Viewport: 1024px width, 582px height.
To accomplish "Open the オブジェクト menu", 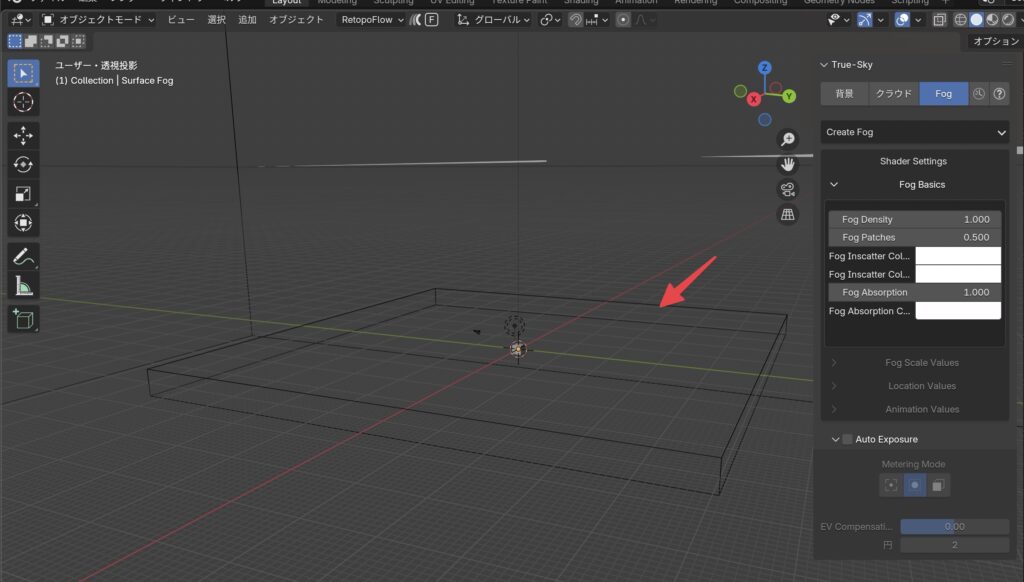I will 296,20.
